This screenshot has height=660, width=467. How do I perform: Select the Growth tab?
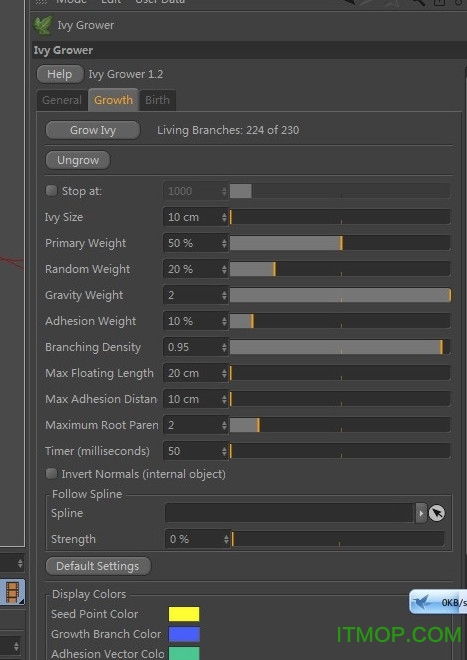(113, 100)
